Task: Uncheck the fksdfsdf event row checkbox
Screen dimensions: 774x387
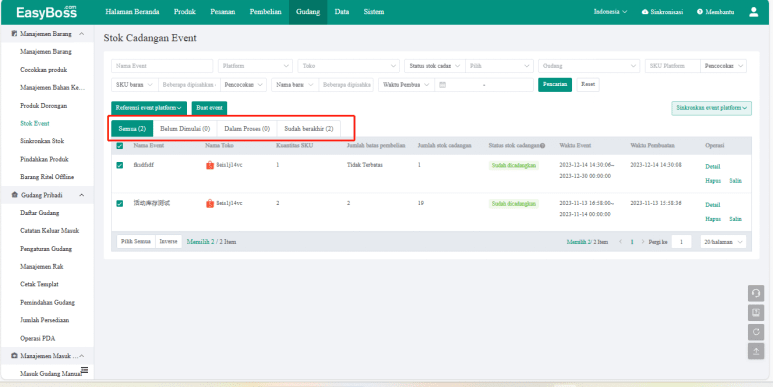Action: point(119,165)
